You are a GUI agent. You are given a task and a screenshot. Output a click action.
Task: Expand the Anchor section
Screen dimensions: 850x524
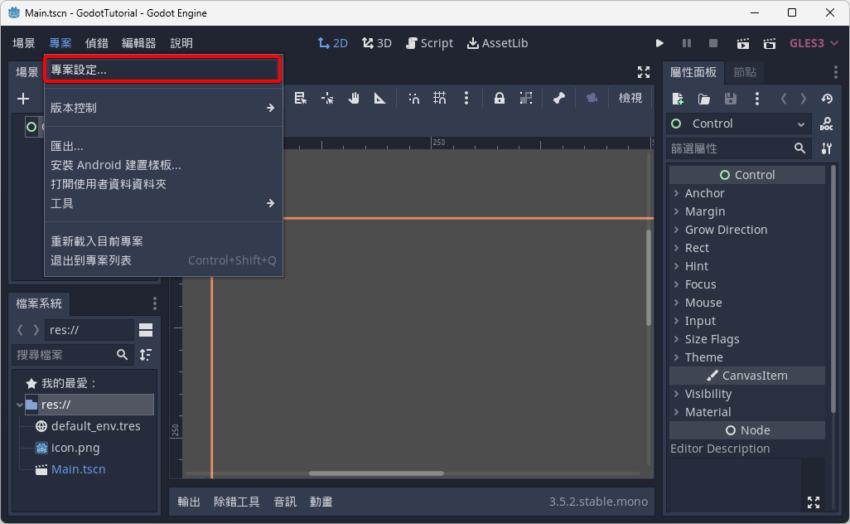click(x=747, y=193)
